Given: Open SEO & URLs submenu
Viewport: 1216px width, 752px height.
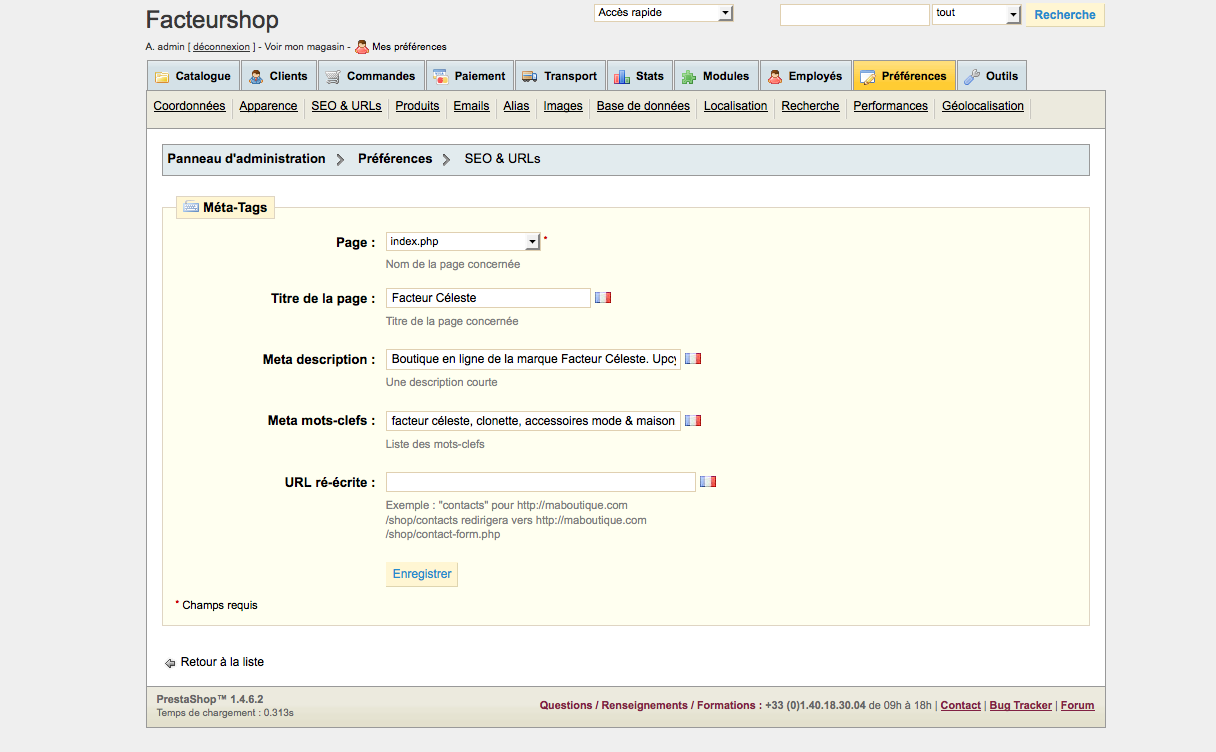Looking at the screenshot, I should 346,106.
